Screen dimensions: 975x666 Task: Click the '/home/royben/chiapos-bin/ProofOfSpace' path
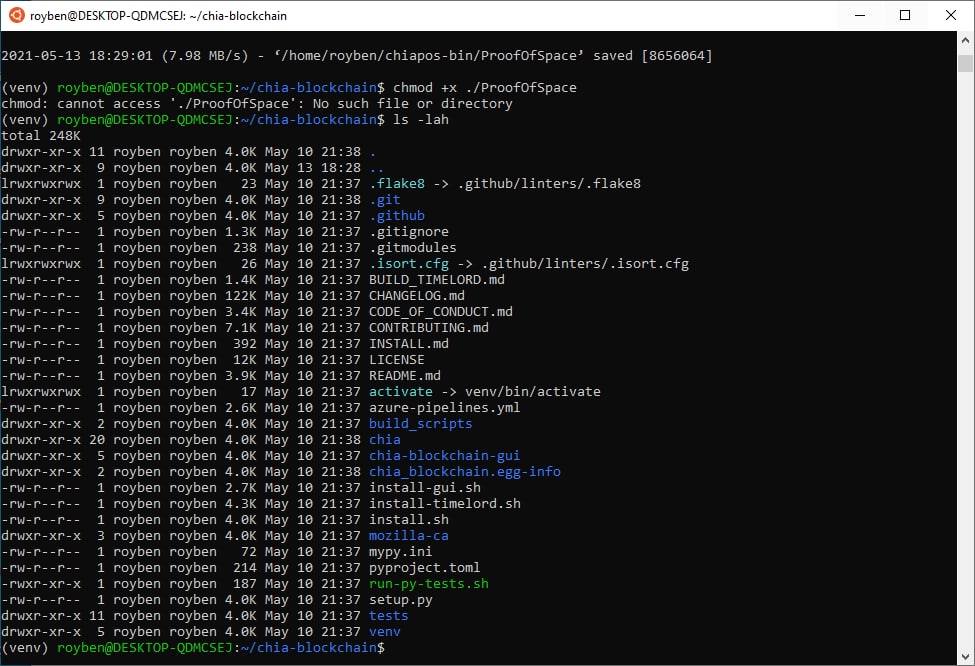point(428,55)
